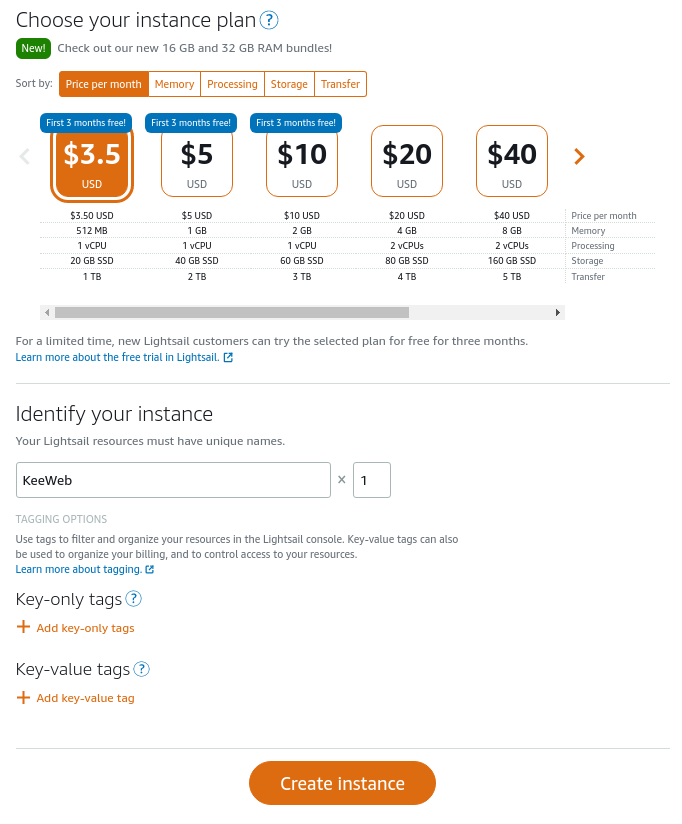This screenshot has width=682, height=824.
Task: Open Key-value tags help icon
Action: click(x=142, y=669)
